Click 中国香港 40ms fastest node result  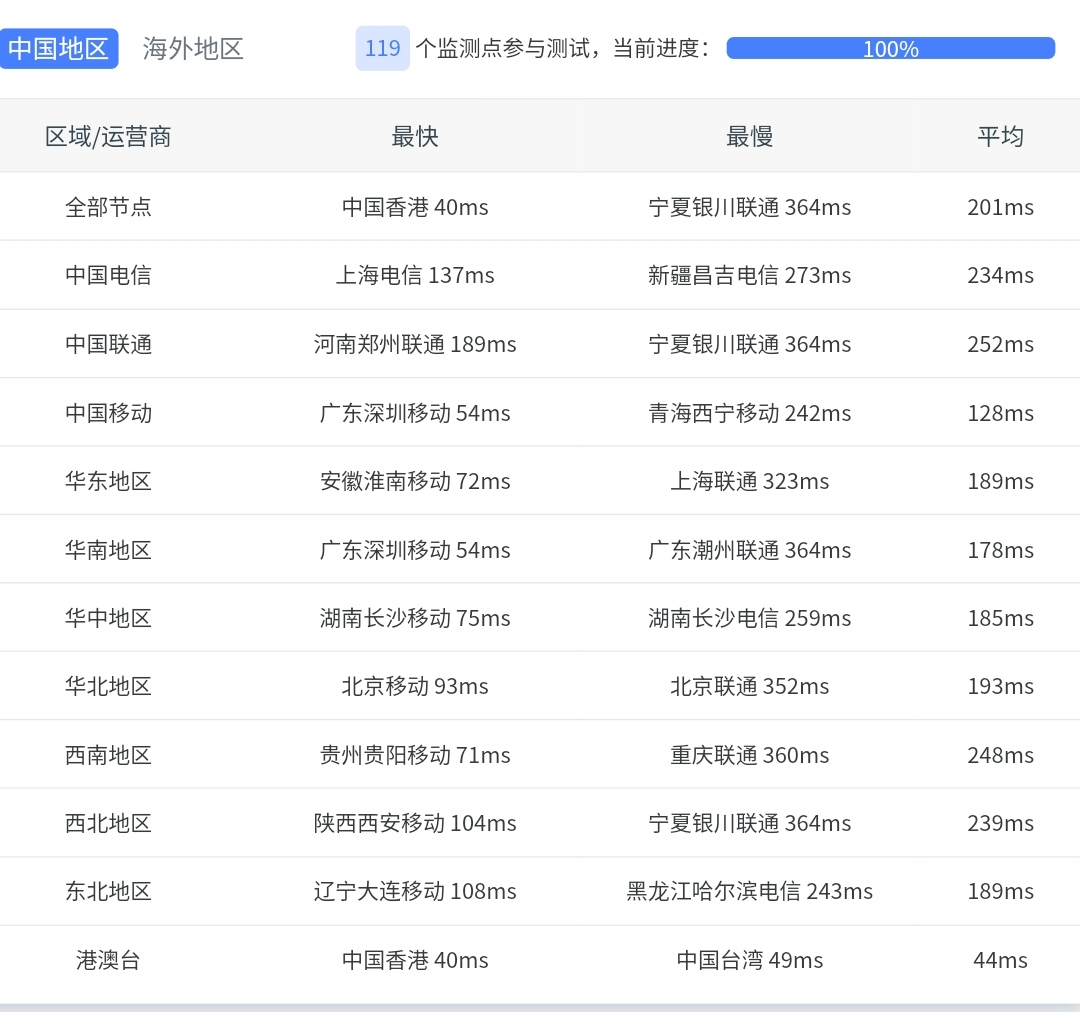point(415,207)
